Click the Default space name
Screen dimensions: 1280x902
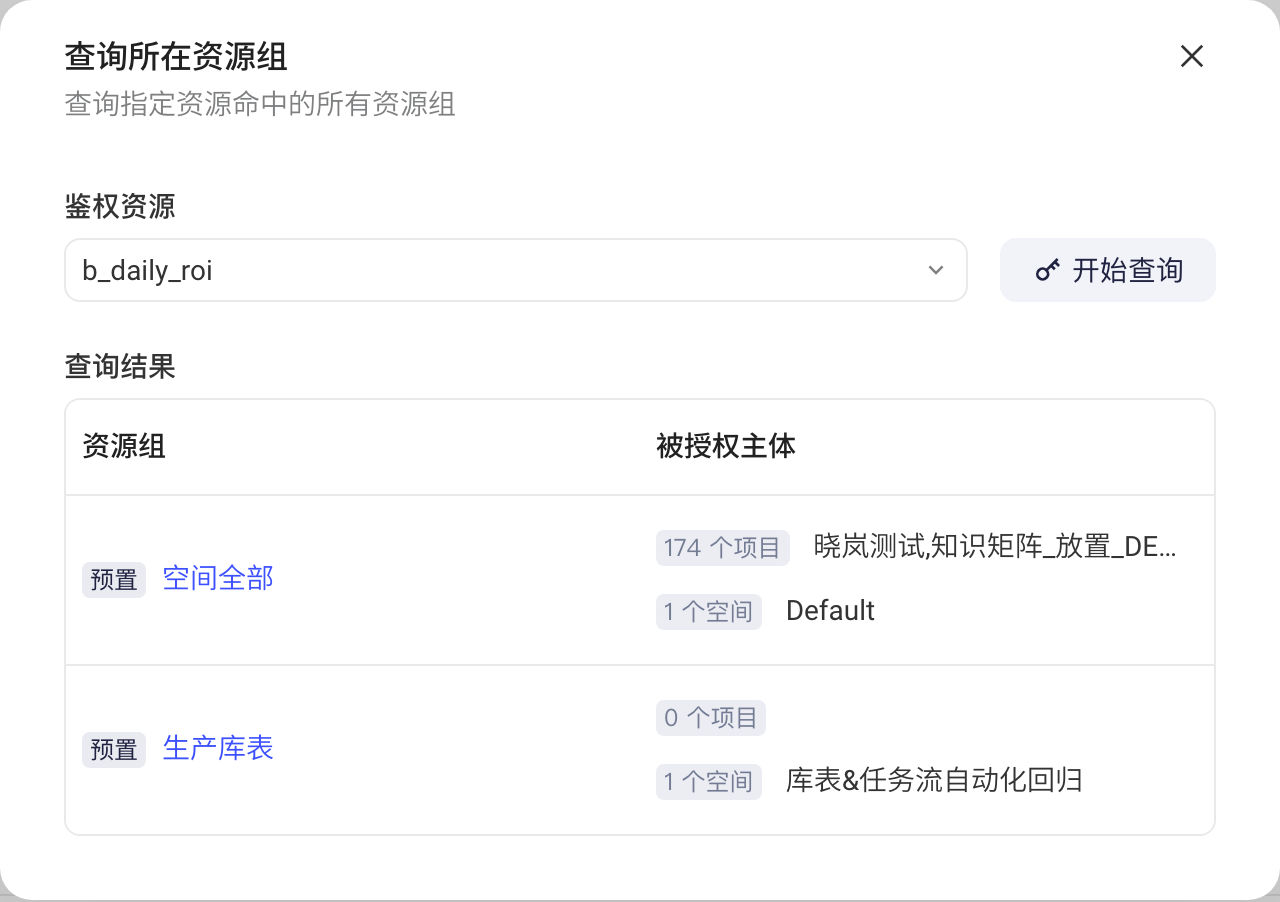pos(830,611)
